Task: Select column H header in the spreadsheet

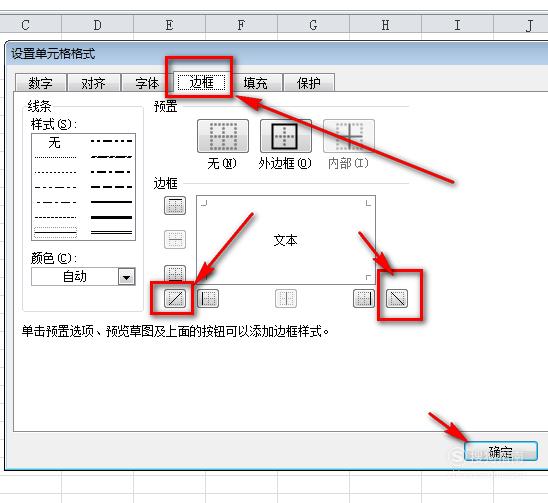Action: pyautogui.click(x=385, y=25)
